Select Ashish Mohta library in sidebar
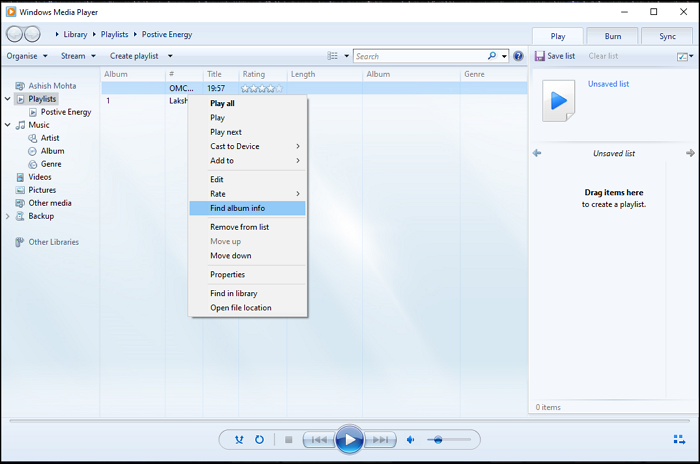Screen dimensions: 700x464 tap(52, 86)
